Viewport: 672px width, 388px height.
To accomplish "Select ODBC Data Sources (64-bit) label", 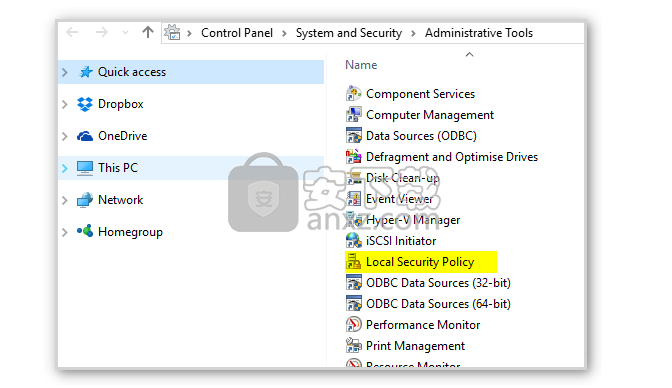I will (438, 304).
